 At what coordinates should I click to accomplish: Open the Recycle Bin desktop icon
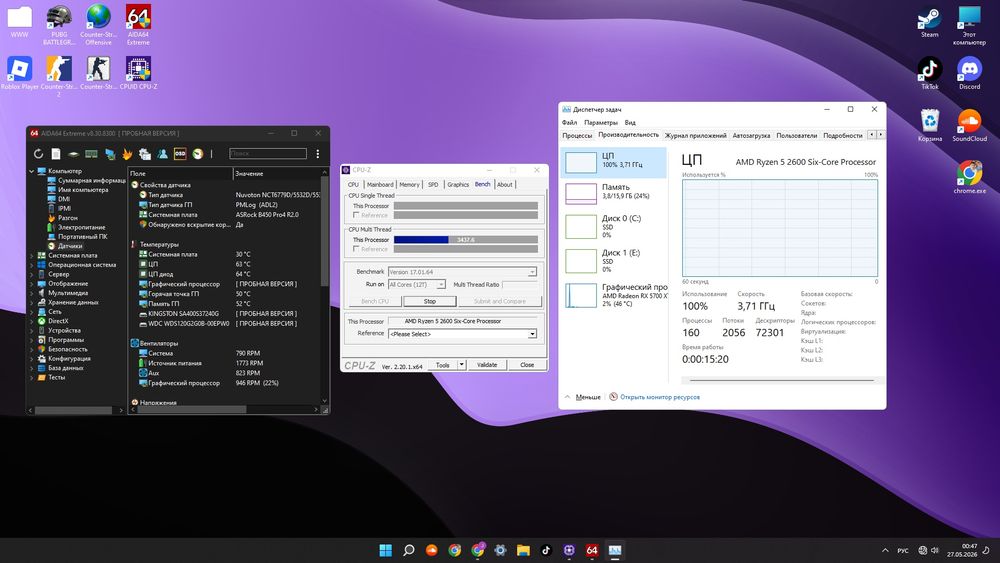click(929, 126)
